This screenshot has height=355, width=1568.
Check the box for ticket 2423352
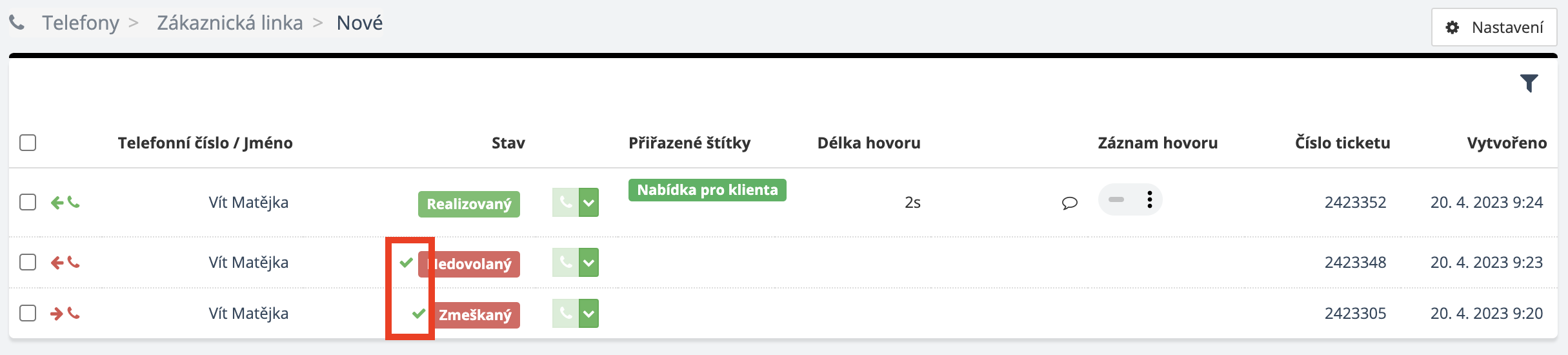(28, 202)
